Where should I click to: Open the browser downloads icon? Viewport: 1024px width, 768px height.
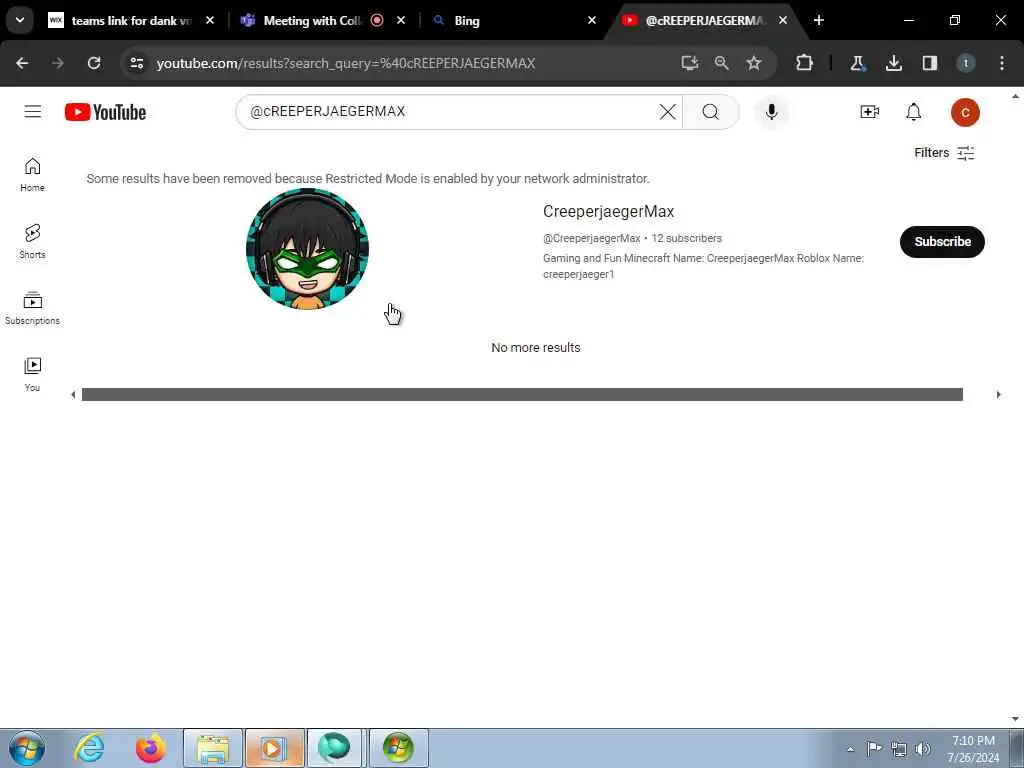click(893, 63)
